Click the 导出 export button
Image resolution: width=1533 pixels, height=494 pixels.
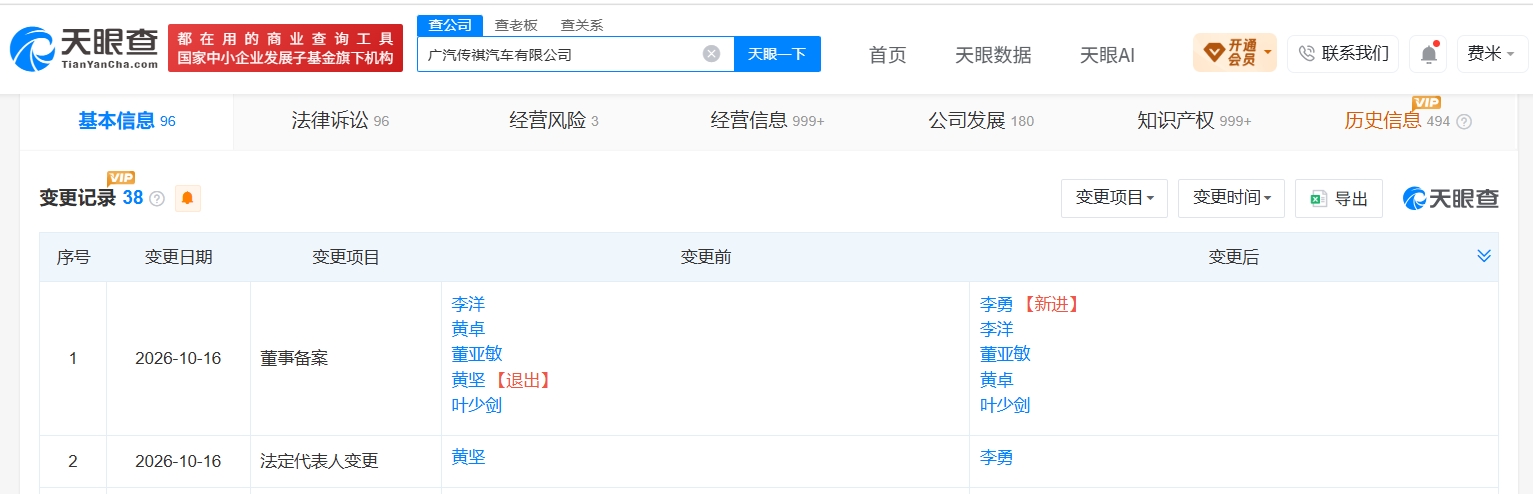[1338, 198]
